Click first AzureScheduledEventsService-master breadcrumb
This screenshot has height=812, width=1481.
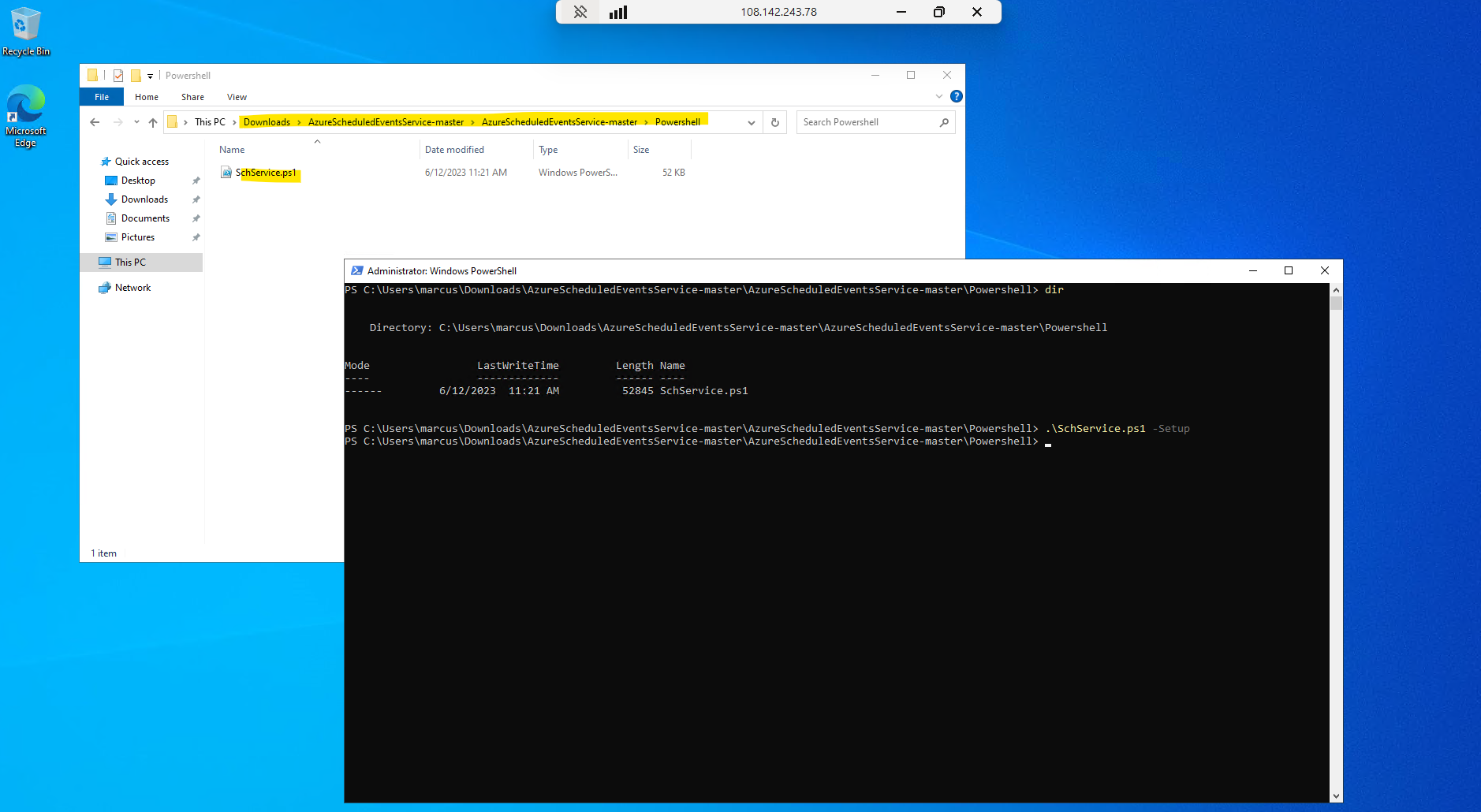click(386, 122)
